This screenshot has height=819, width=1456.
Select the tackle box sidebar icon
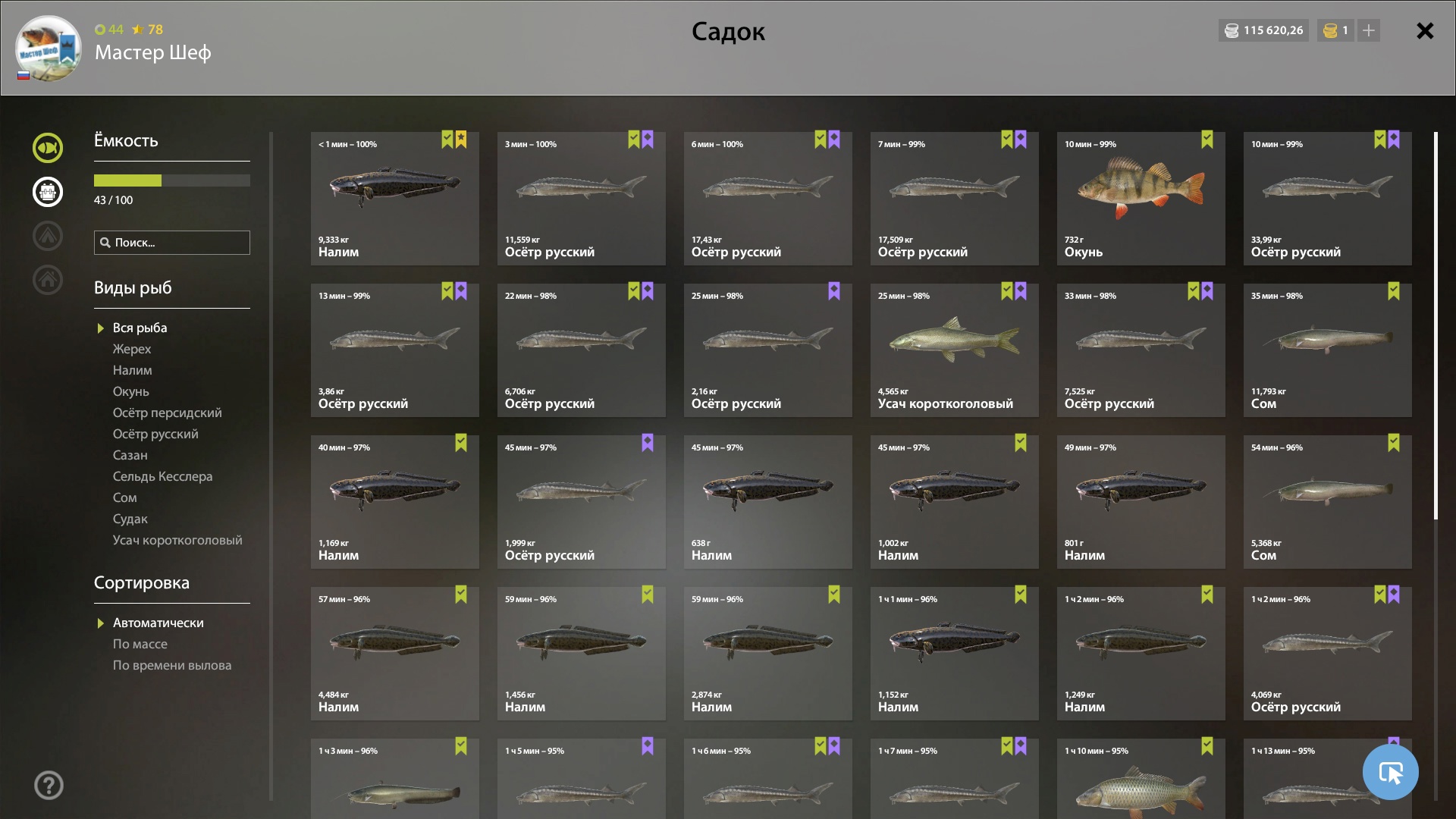[x=48, y=192]
